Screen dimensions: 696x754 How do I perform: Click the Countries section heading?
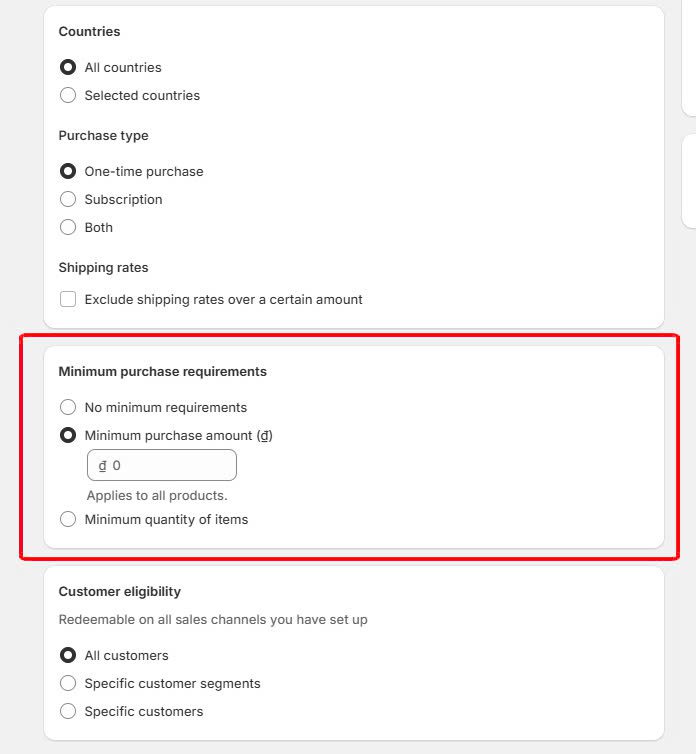89,31
